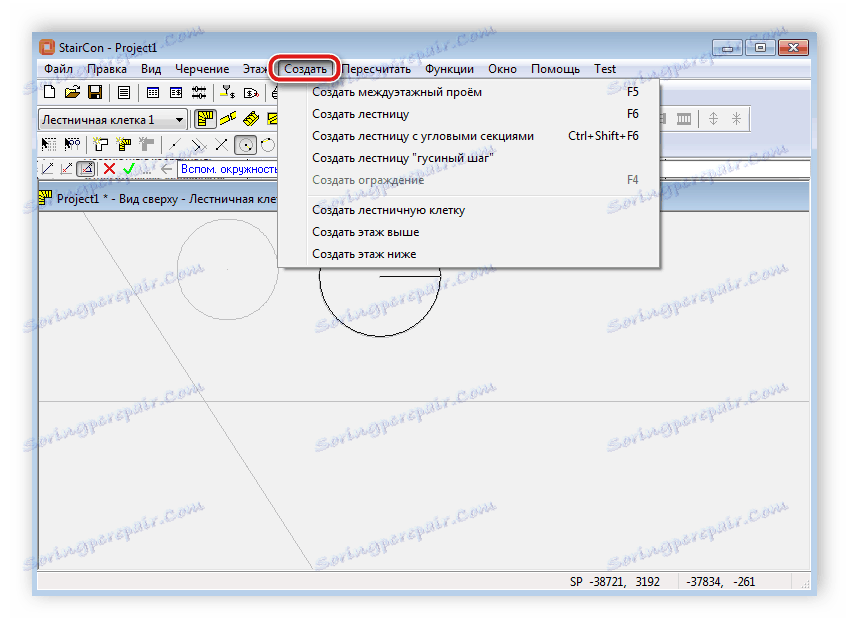Open the Функции menu
The width and height of the screenshot is (849, 628).
point(449,69)
